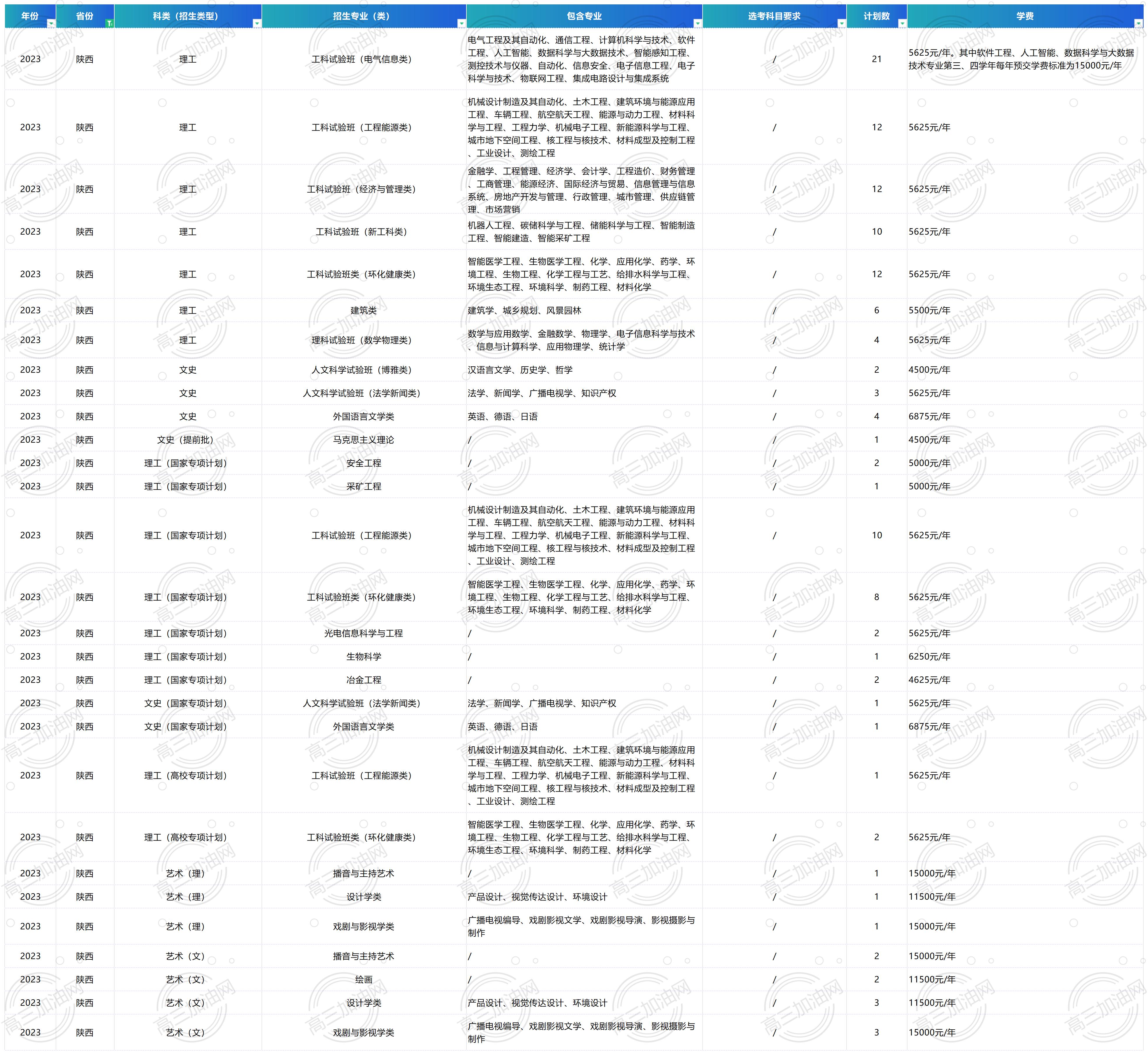Image resolution: width=1148 pixels, height=1055 pixels.
Task: Click the 工科试验班（经济与管理类） cell
Action: (364, 189)
